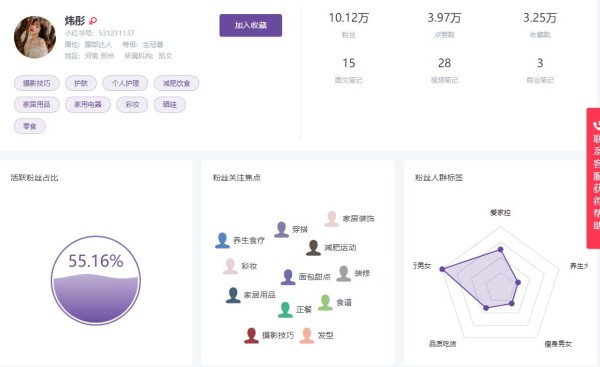
Task: Click the green 正餐 person icon
Action: 285,310
